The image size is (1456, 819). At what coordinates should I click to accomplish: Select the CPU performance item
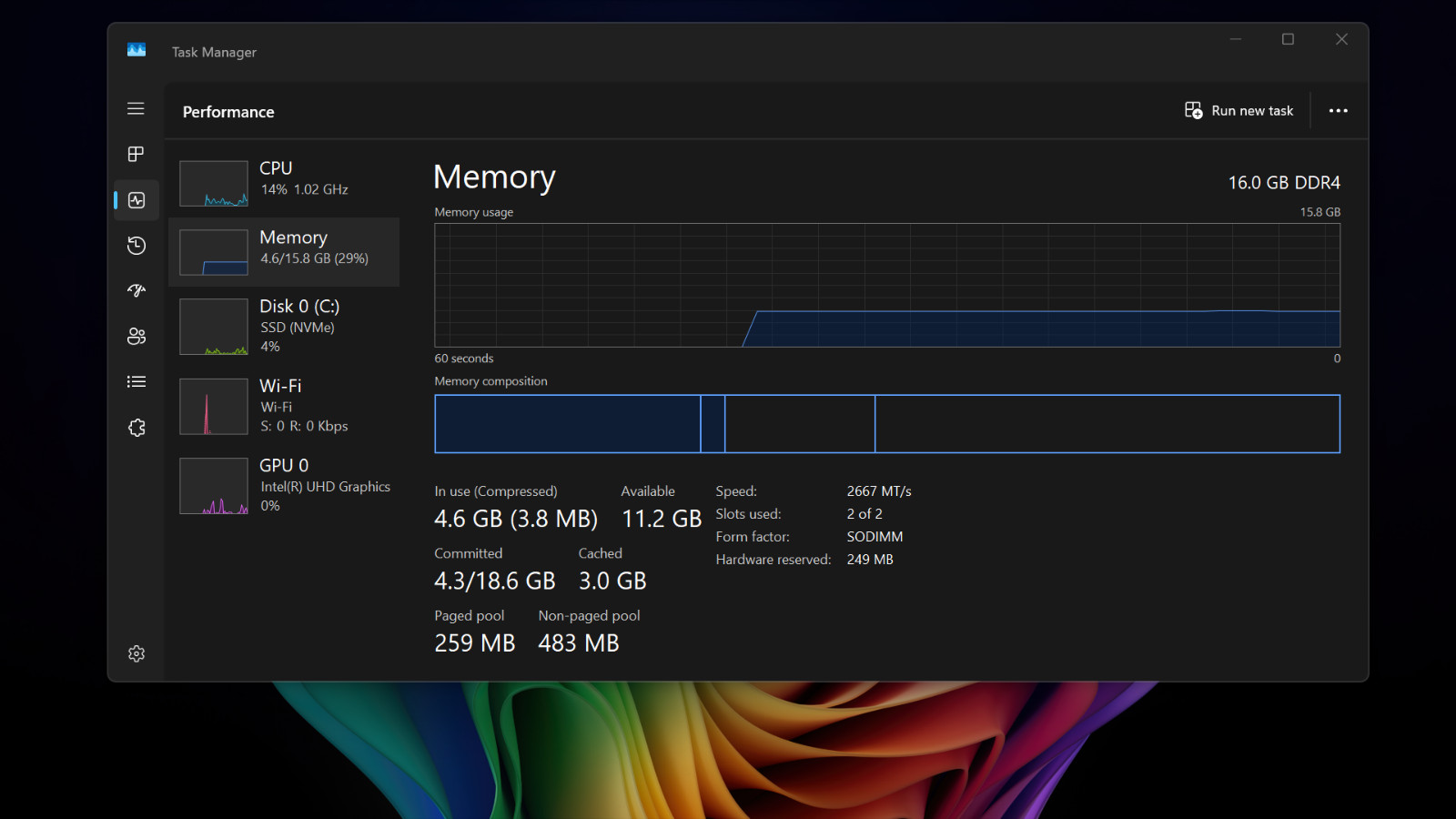point(284,183)
